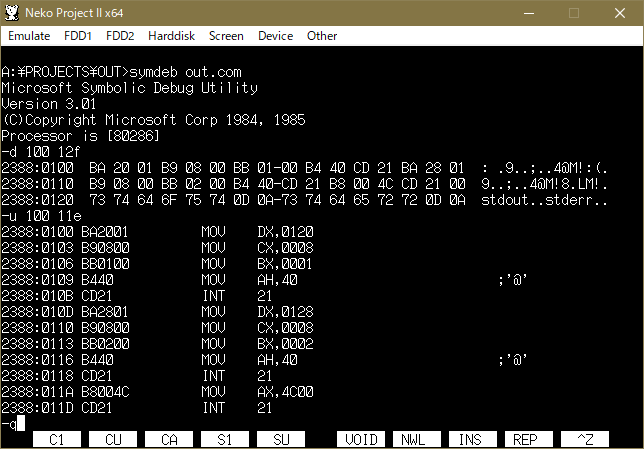Screen dimensions: 644x449
Task: Click the '-d 100 12f' command
Action: click(x=41, y=152)
